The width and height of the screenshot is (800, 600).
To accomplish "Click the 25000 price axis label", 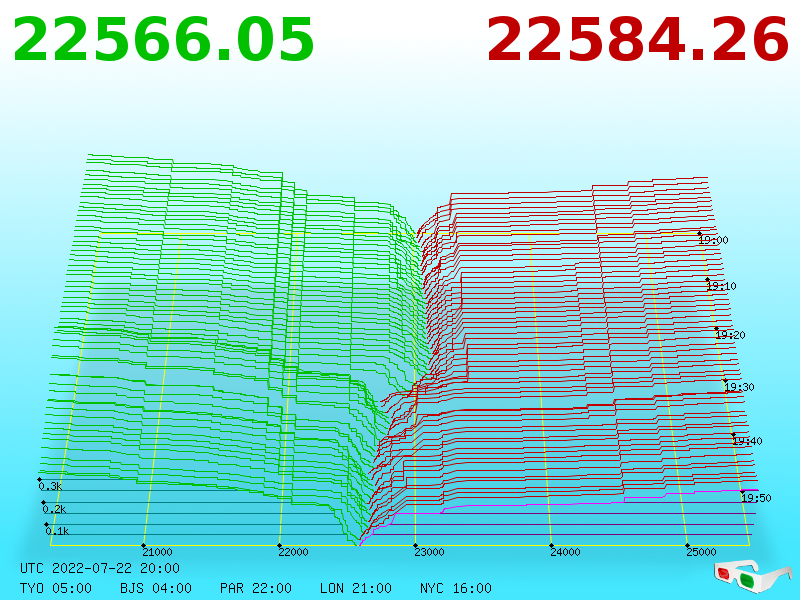I will 701,552.
